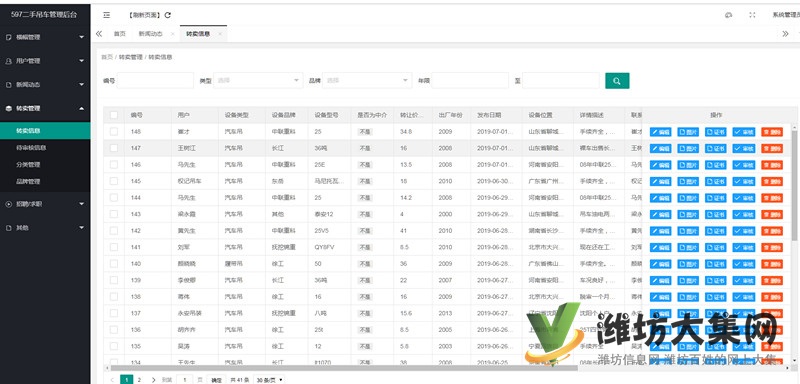This screenshot has width=800, height=384.
Task: Open the fullscreen icon in top bar
Action: pos(752,15)
